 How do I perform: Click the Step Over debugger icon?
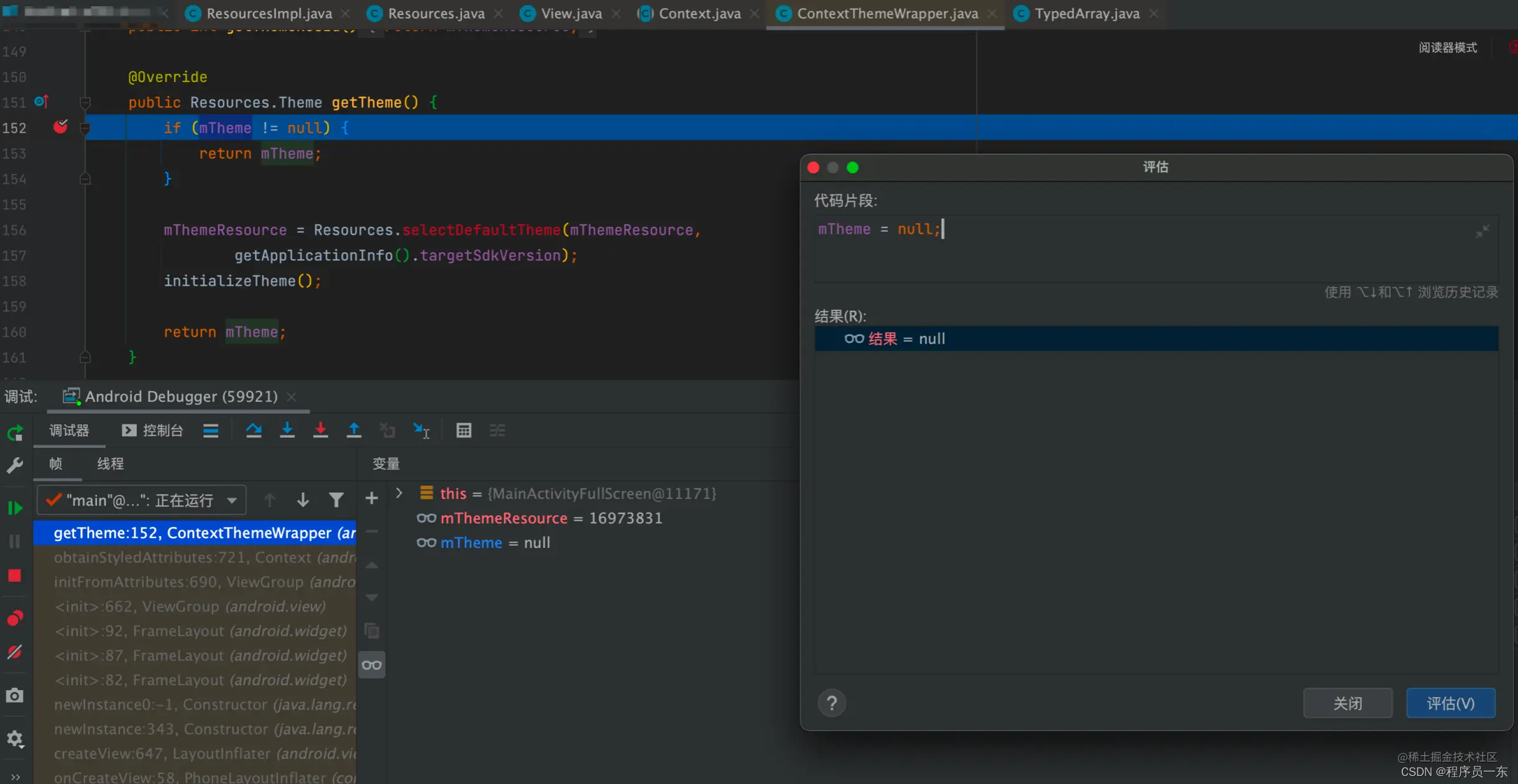click(254, 430)
